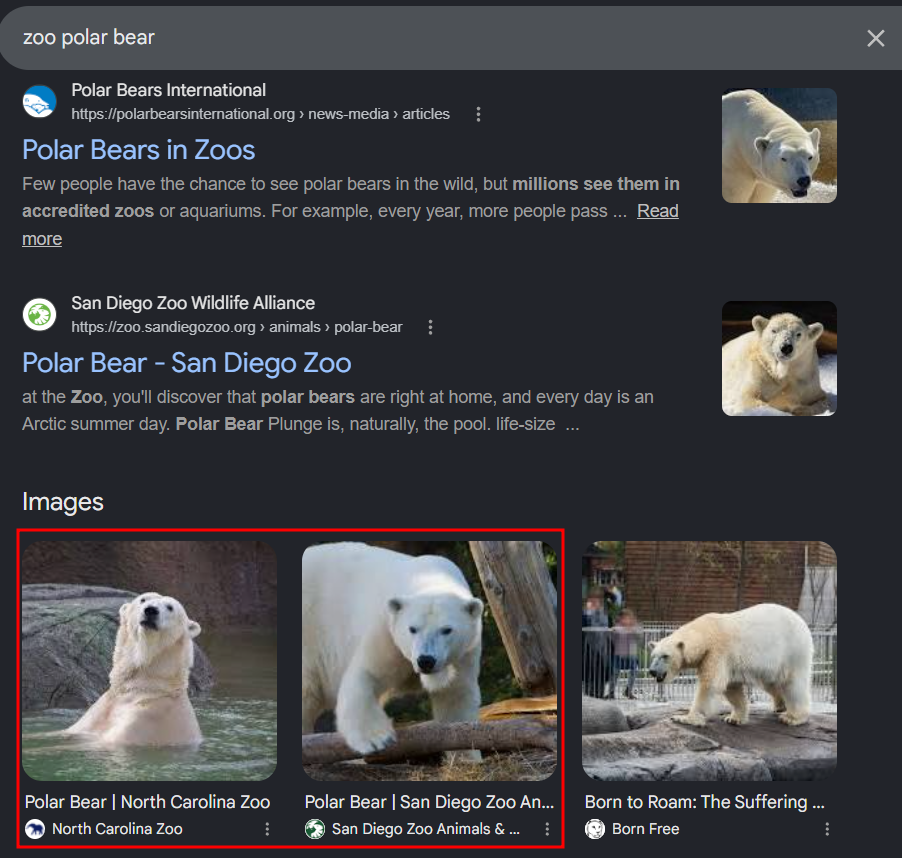This screenshot has width=902, height=858.
Task: Open options menu for San Diego Zoo result
Action: pos(430,327)
